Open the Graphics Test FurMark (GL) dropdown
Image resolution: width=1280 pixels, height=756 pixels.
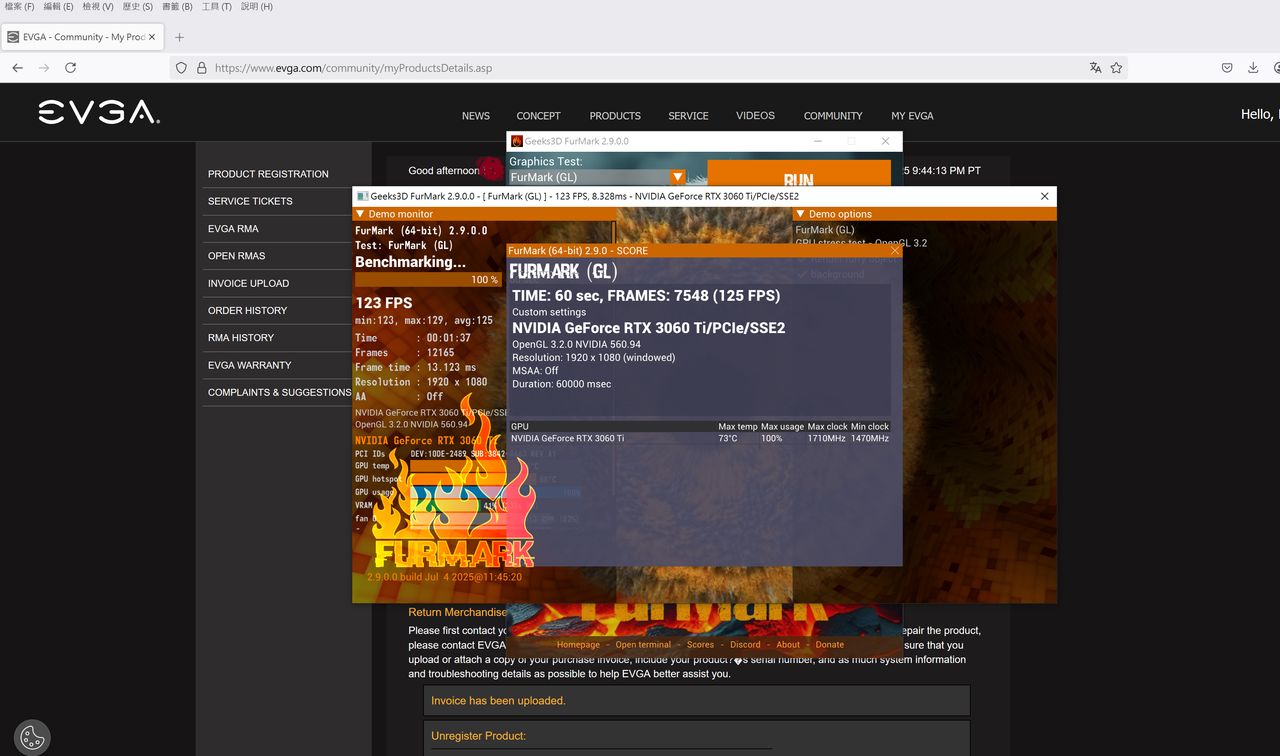(x=597, y=177)
